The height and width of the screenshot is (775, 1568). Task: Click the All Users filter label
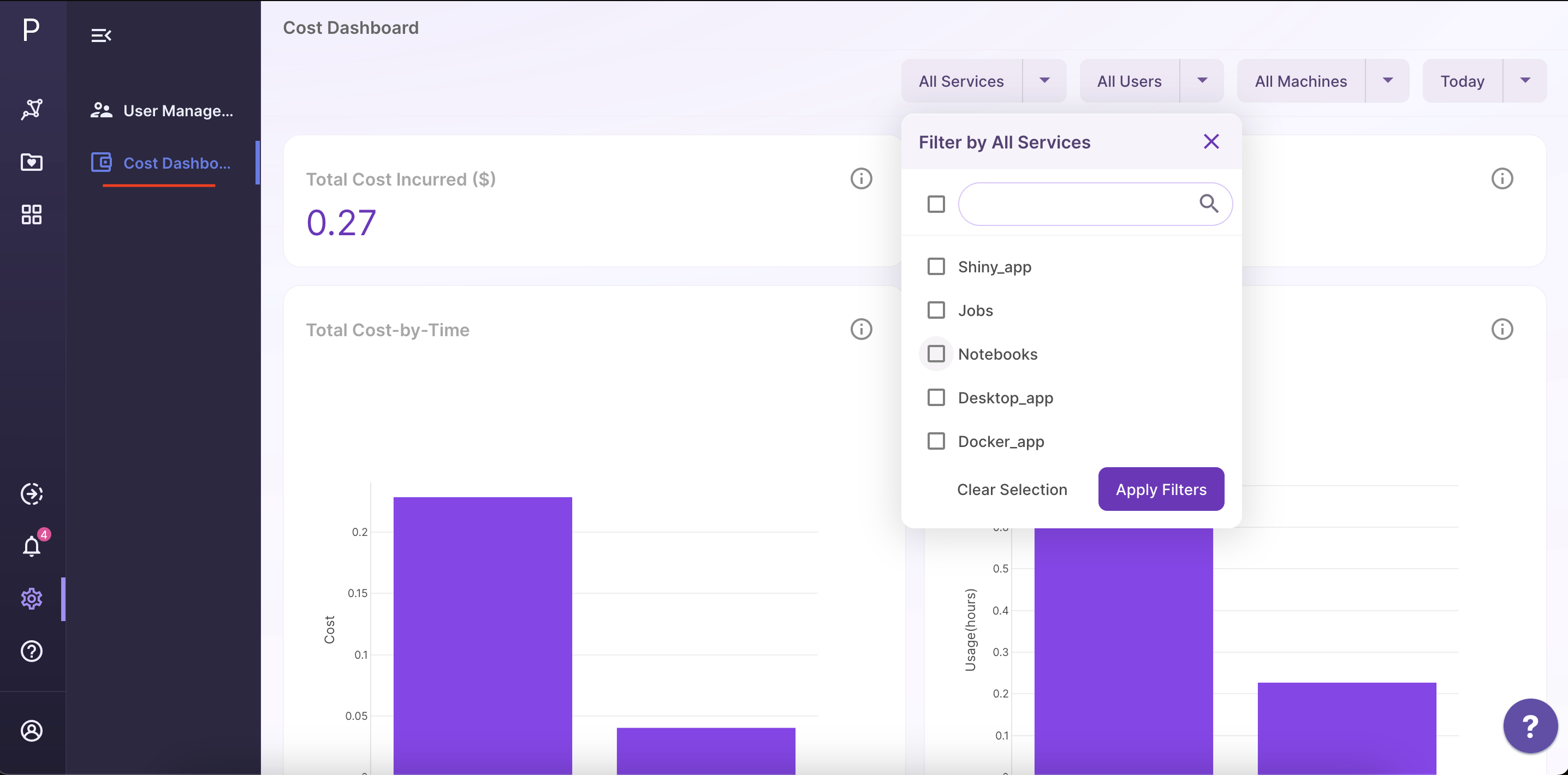click(x=1129, y=81)
